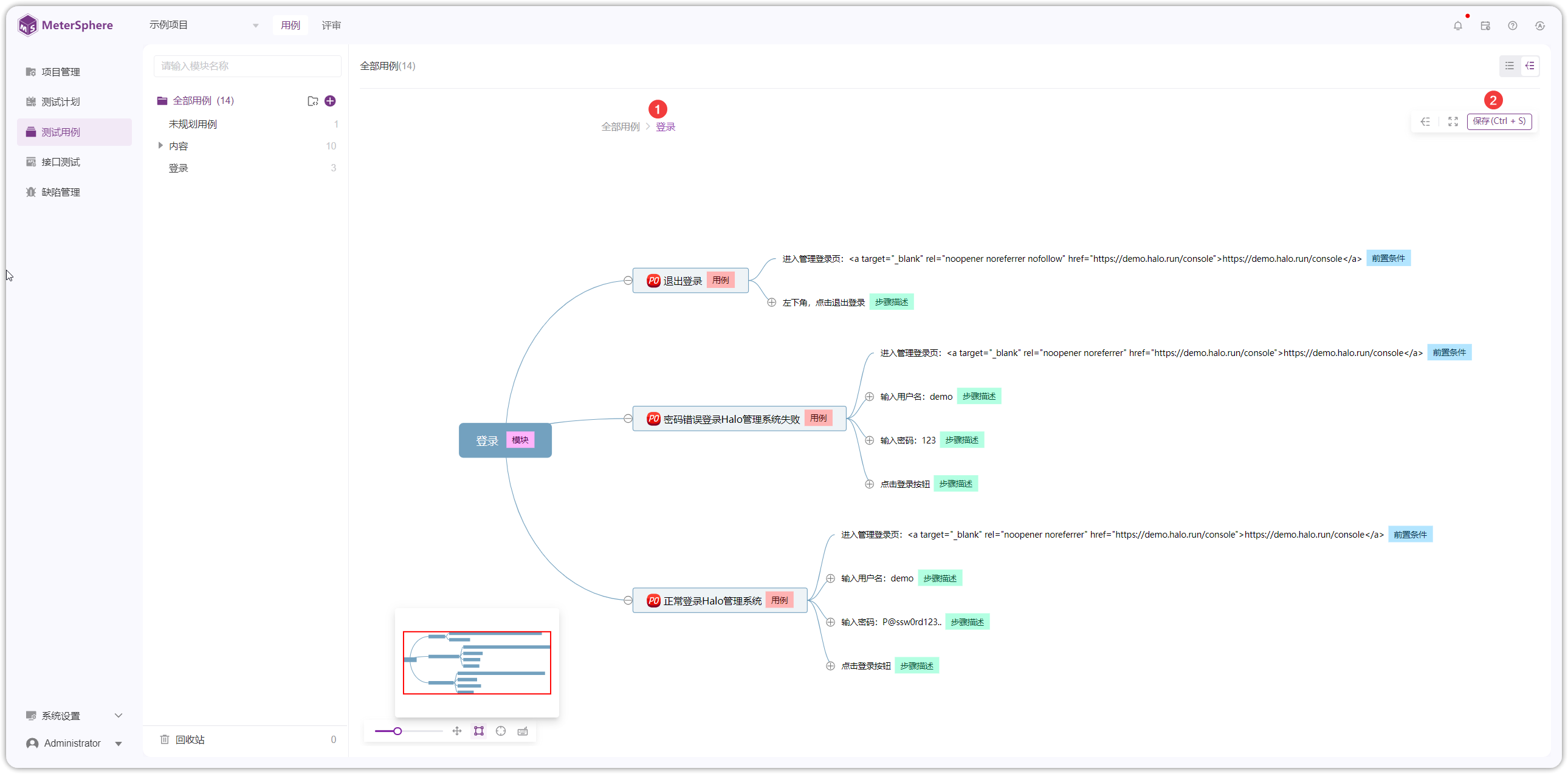Expand the 系统设置 menu
The height and width of the screenshot is (774, 1568).
74,716
